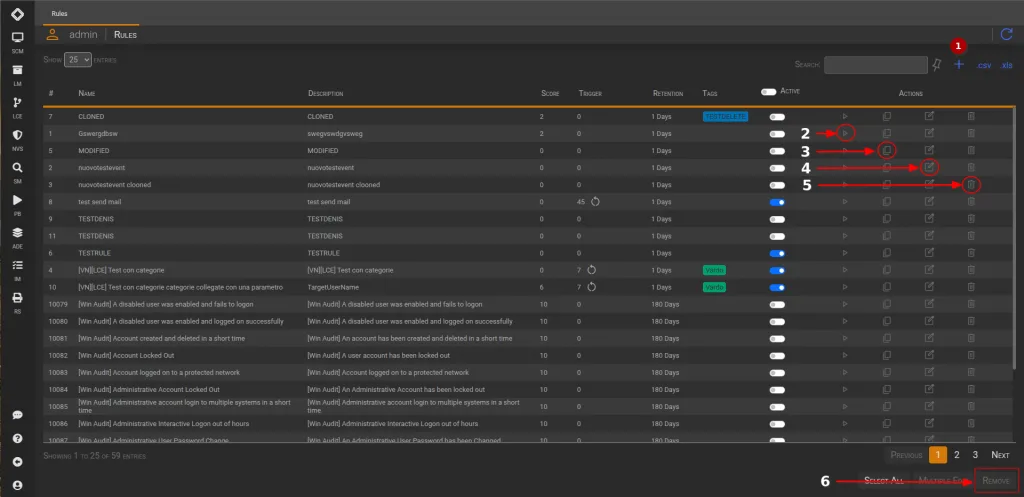Disable the active toggle for rule 4 Test con categorie
Screen dimensions: 1024x497
pos(777,270)
